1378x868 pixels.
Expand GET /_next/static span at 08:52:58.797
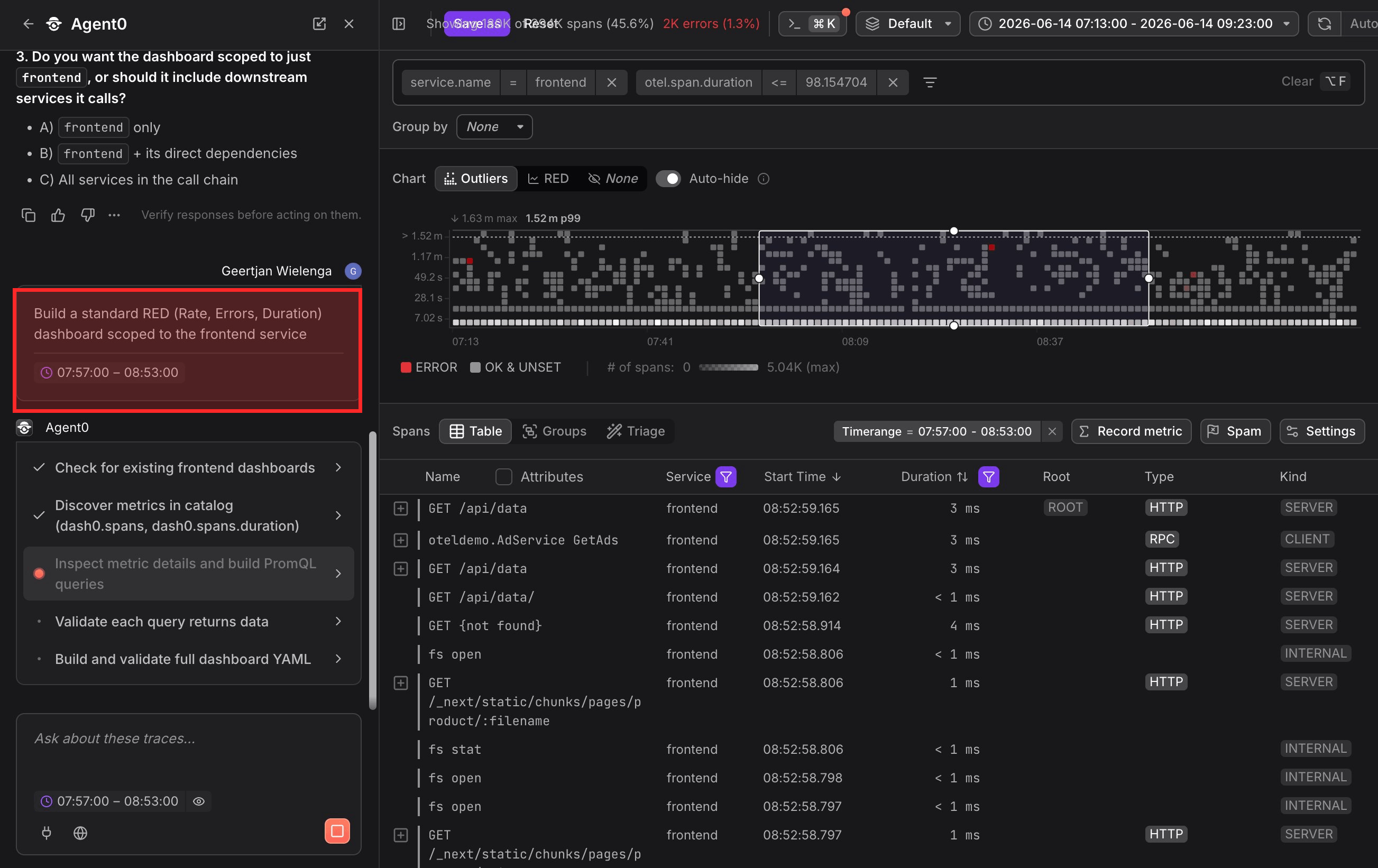pos(401,835)
